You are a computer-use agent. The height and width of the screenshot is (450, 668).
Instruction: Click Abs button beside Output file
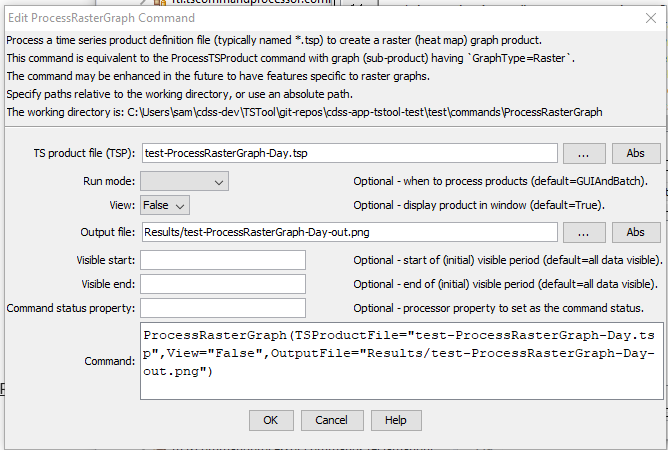636,232
